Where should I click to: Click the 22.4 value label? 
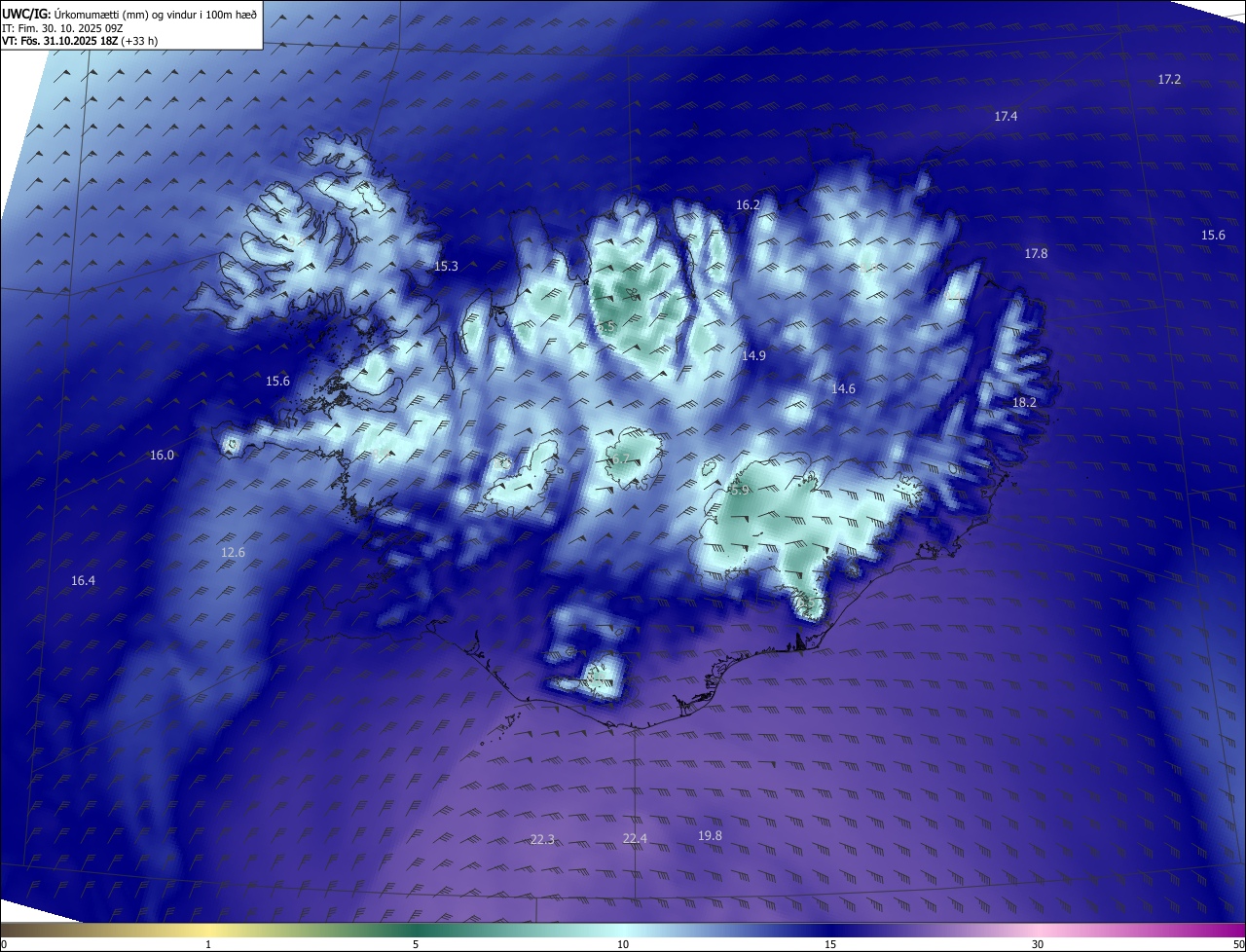(x=634, y=838)
